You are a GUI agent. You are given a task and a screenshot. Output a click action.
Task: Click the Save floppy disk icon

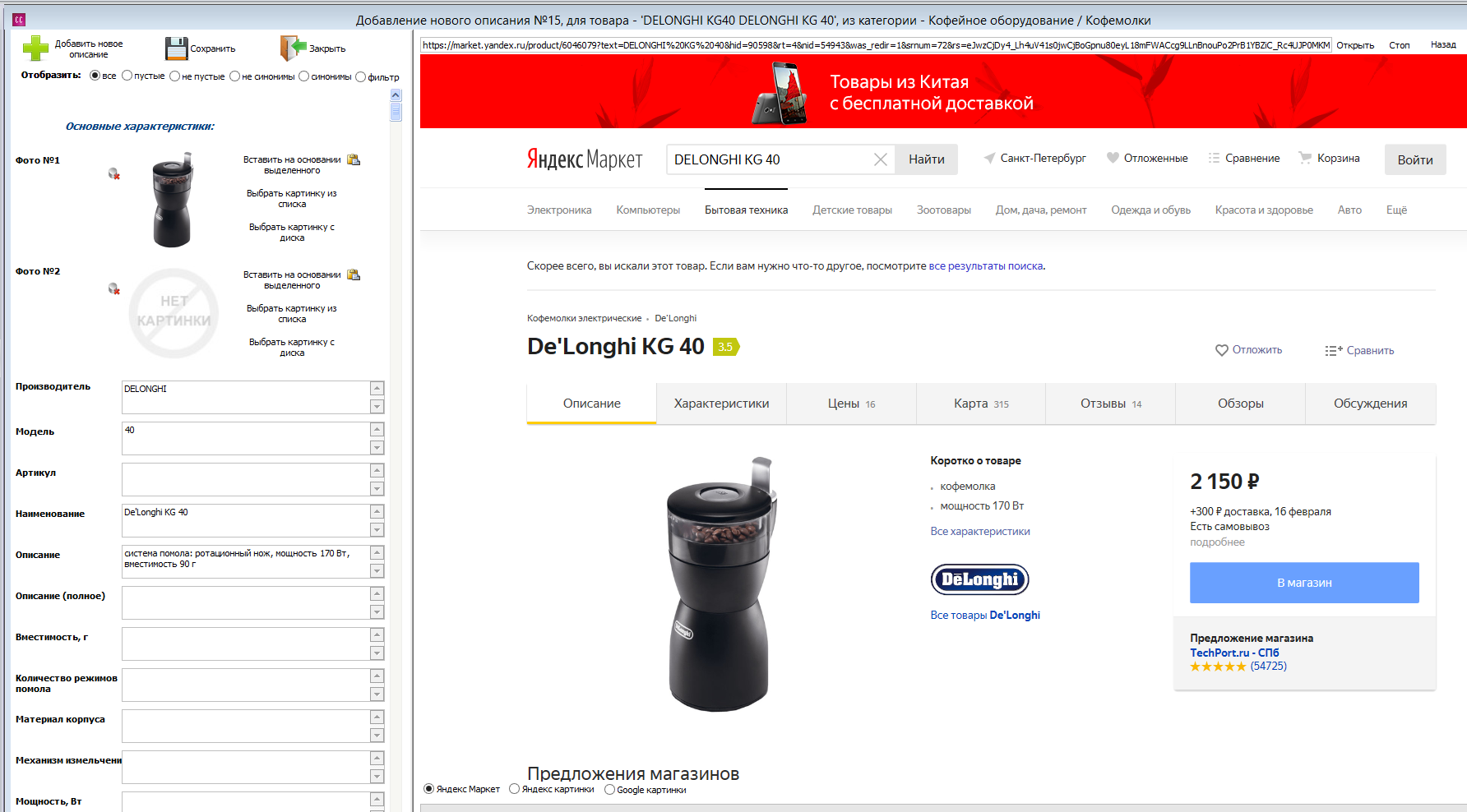177,48
